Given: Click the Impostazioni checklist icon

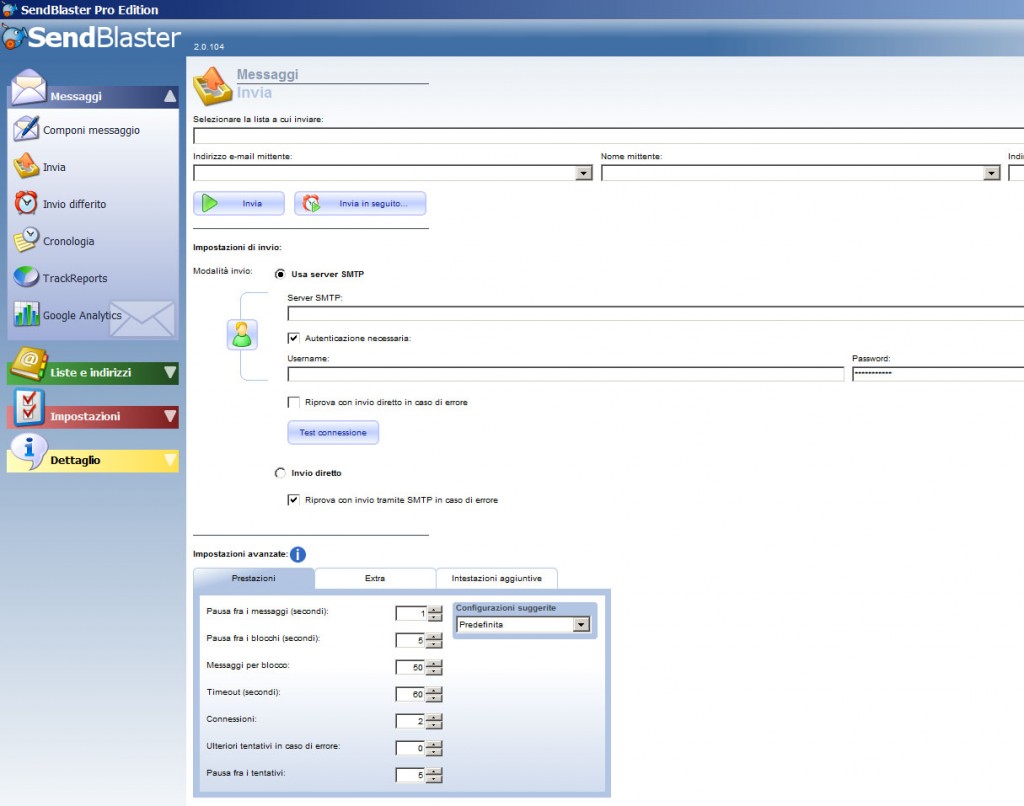Looking at the screenshot, I should point(29,407).
